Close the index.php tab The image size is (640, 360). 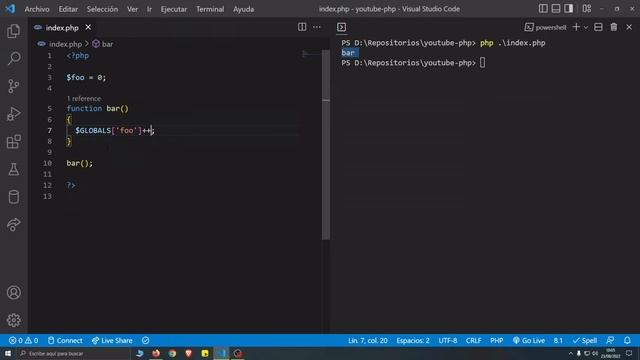88,27
